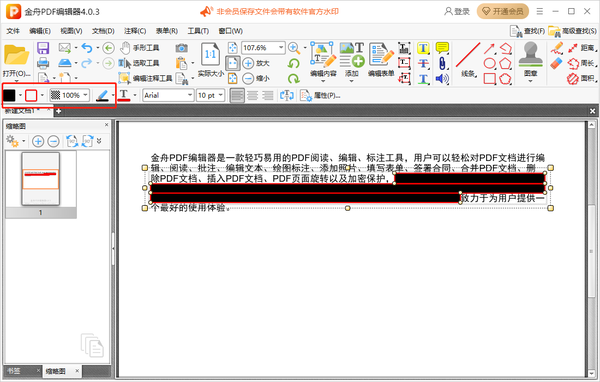Toggle right text alignment button

coord(267,95)
